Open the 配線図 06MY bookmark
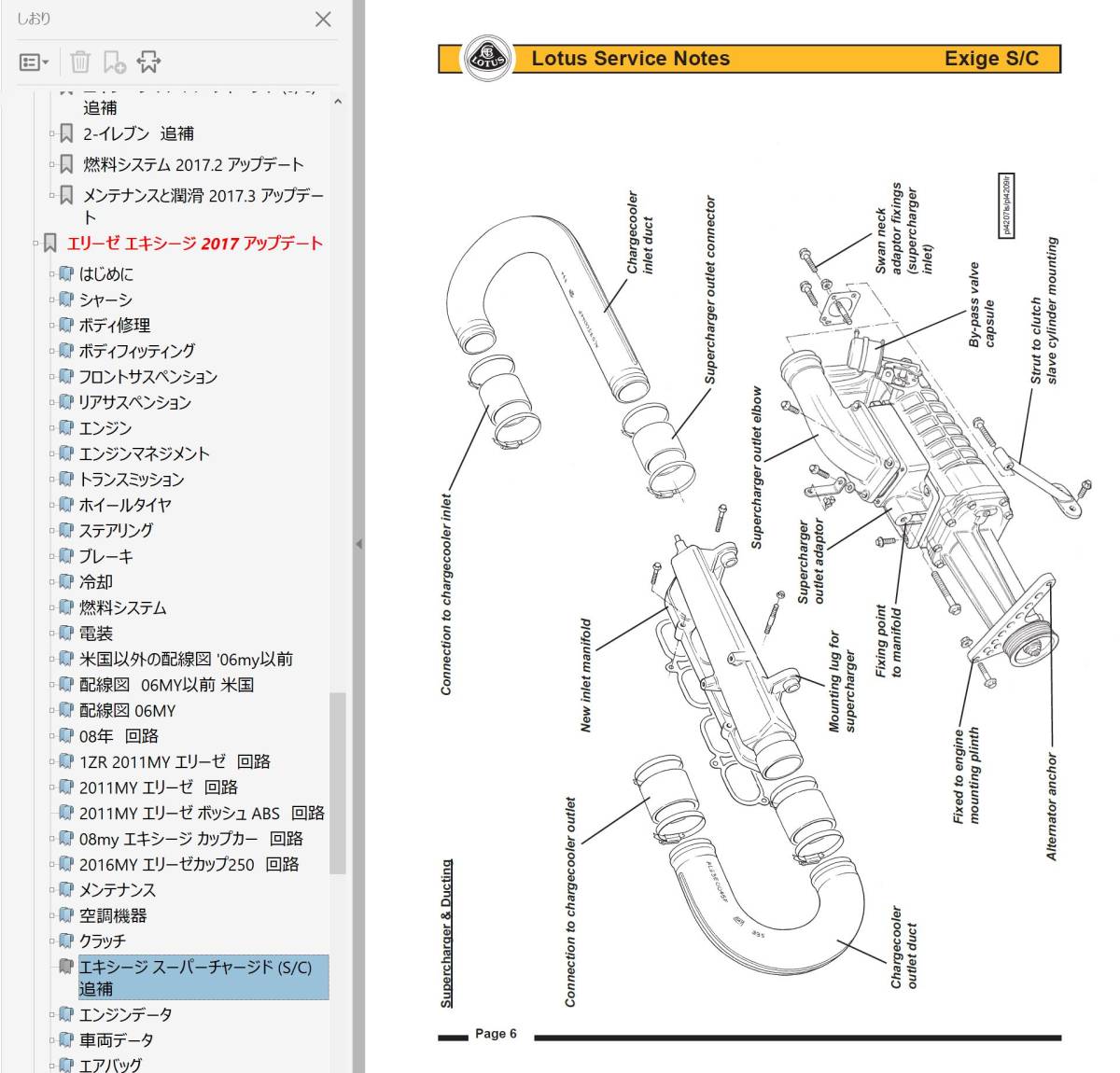Viewport: 1120px width, 1073px height. click(127, 710)
